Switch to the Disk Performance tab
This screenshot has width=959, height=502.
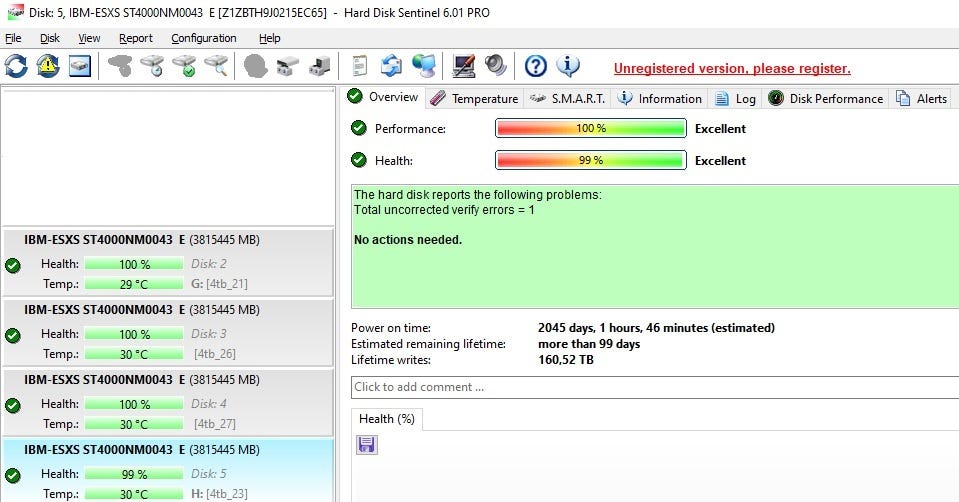(x=825, y=98)
